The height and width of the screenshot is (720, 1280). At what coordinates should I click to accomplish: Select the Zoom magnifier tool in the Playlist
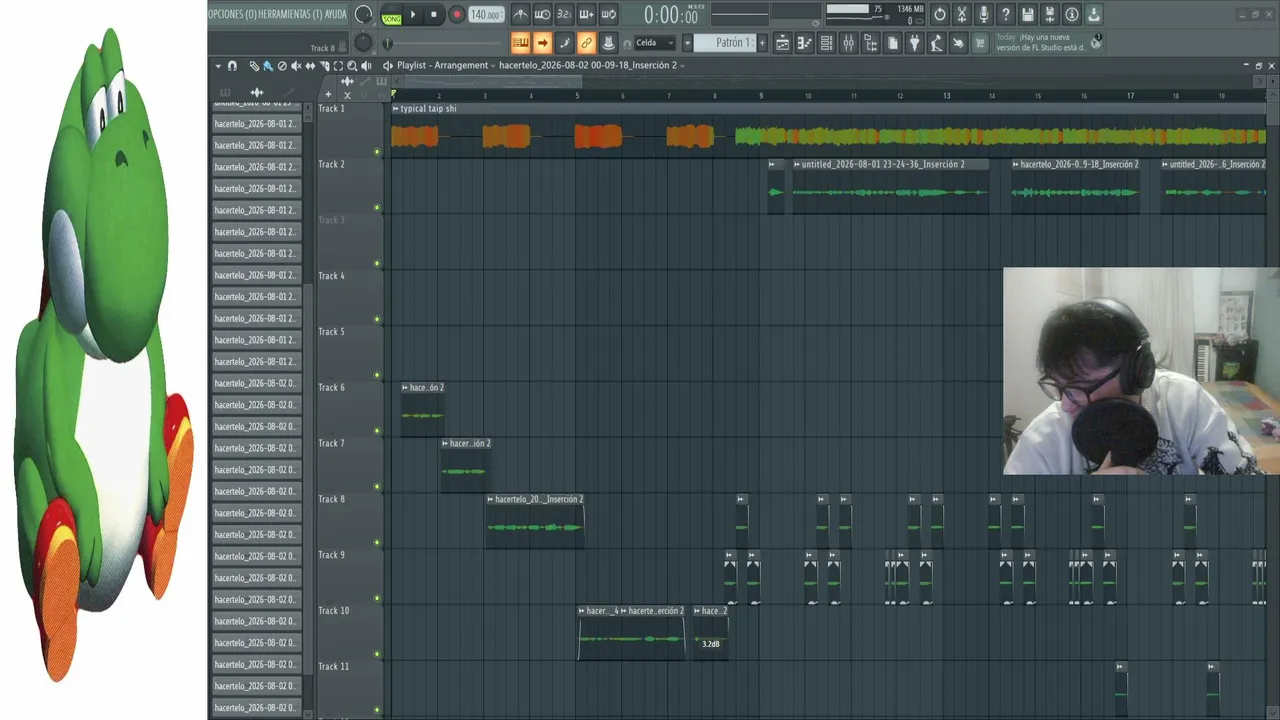pyautogui.click(x=352, y=66)
